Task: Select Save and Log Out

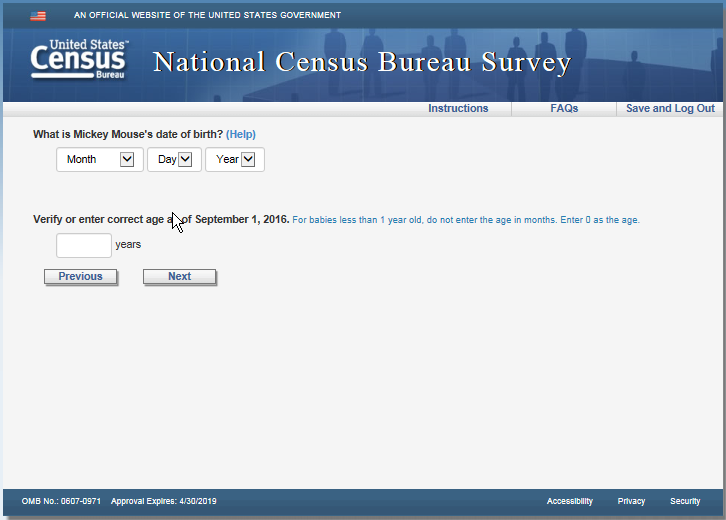Action: pyautogui.click(x=670, y=109)
